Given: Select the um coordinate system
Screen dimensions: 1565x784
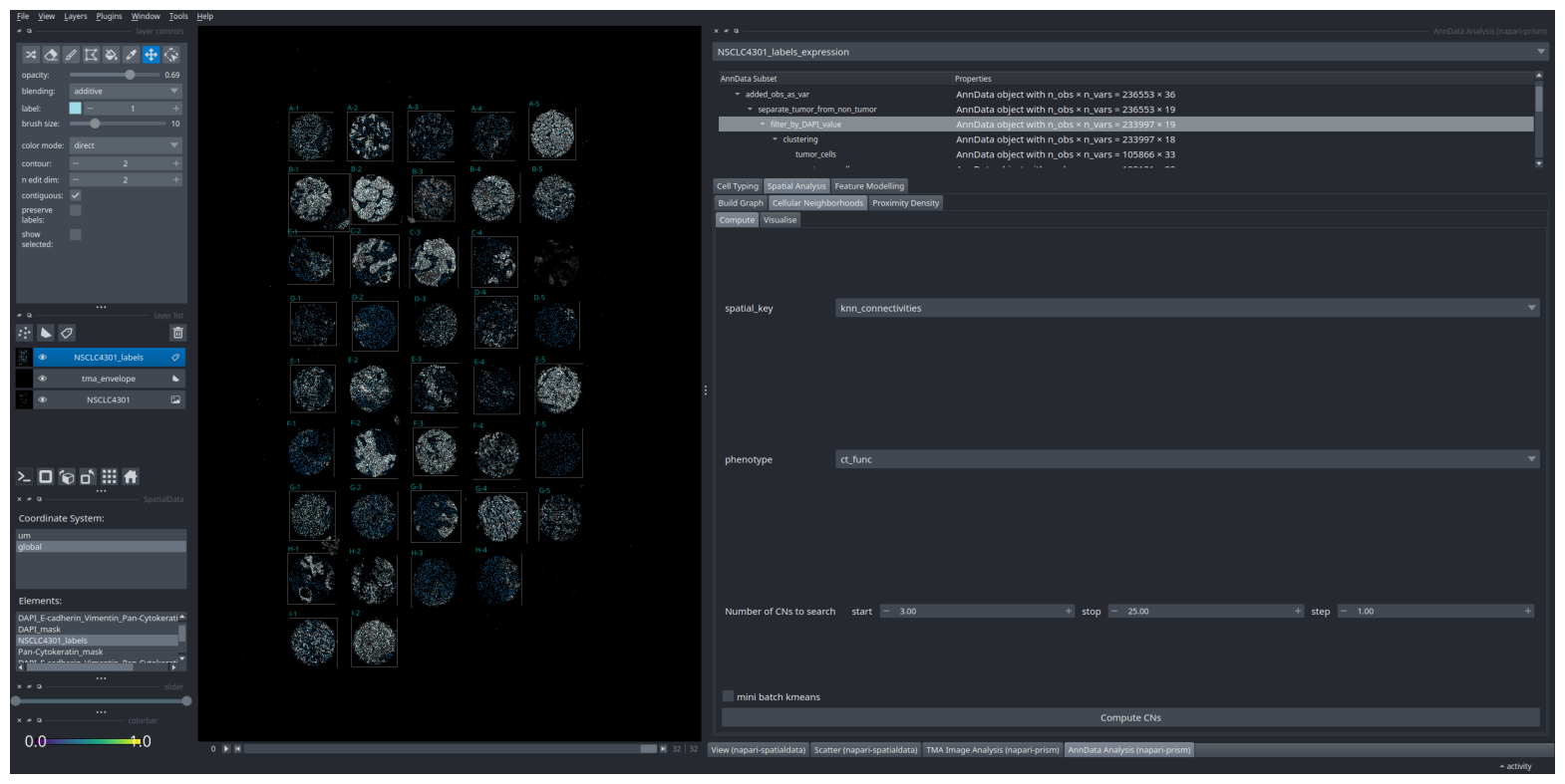Looking at the screenshot, I should (x=101, y=536).
